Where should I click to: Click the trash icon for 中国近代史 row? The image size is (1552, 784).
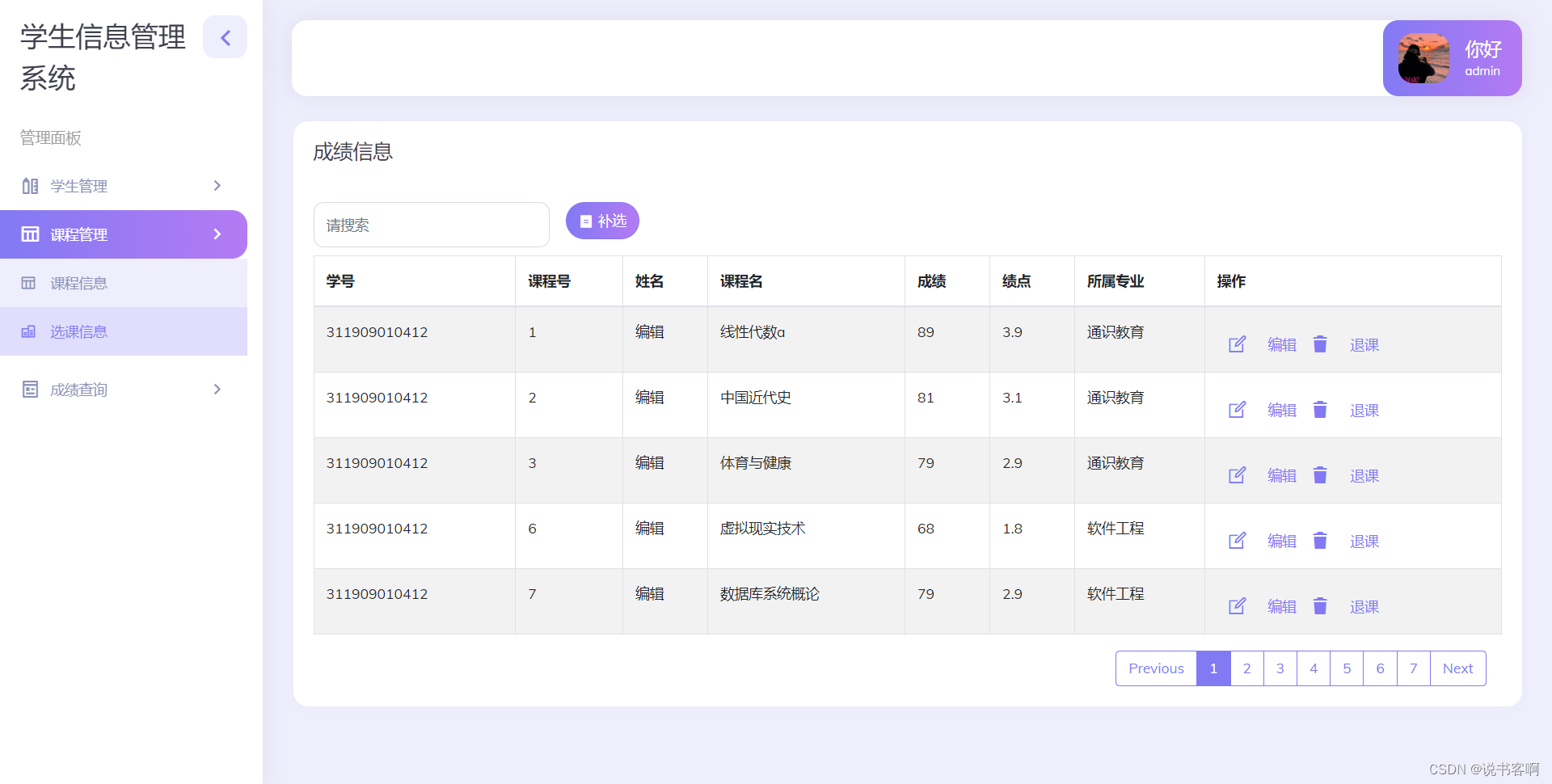tap(1320, 410)
